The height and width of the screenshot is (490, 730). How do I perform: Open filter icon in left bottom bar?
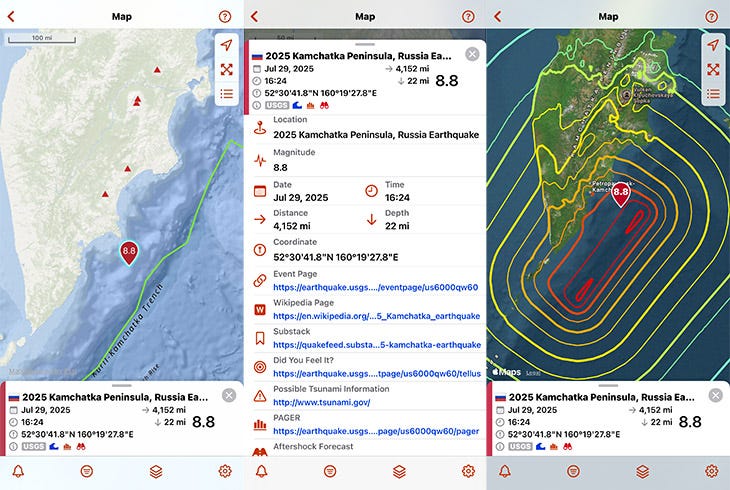tap(87, 471)
